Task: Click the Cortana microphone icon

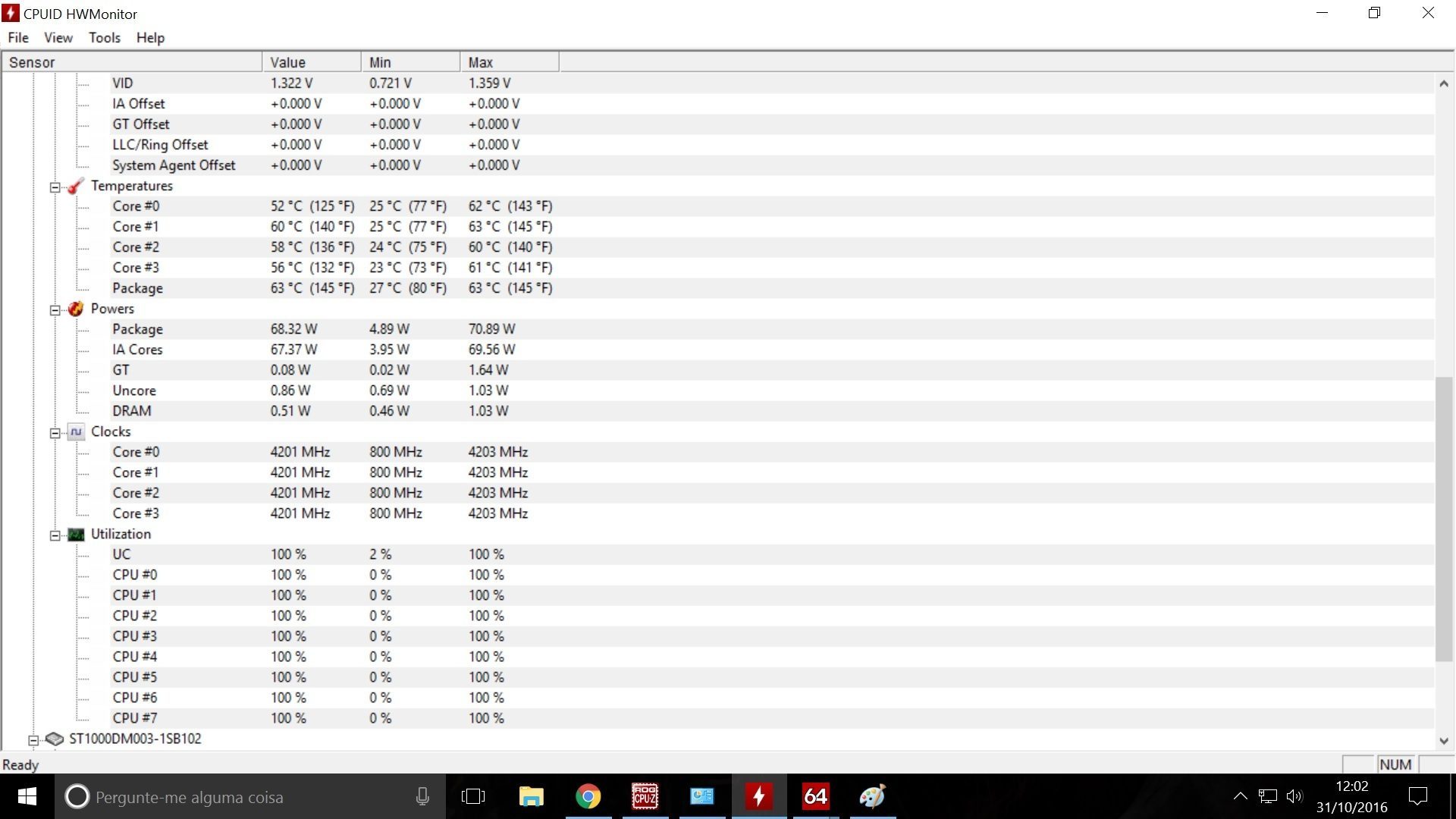Action: [x=422, y=796]
